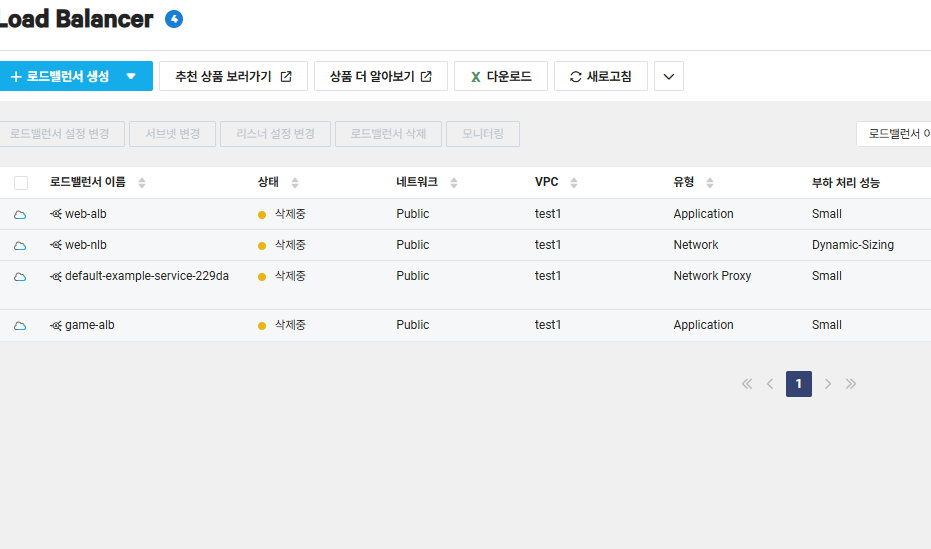Screen dimensions: 931x549
Task: Sort by 유형 column arrows
Action: (x=710, y=183)
